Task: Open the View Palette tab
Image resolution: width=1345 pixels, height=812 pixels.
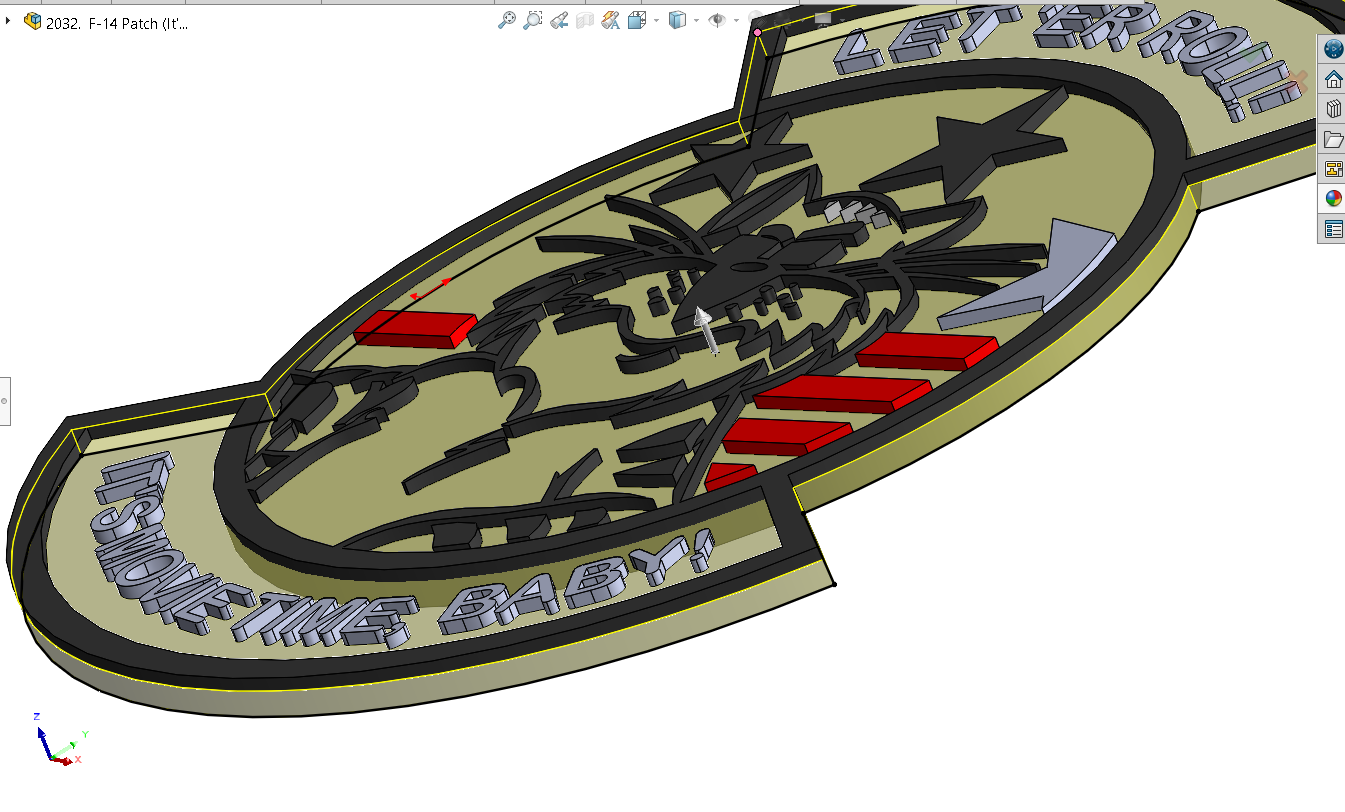Action: pyautogui.click(x=1333, y=169)
